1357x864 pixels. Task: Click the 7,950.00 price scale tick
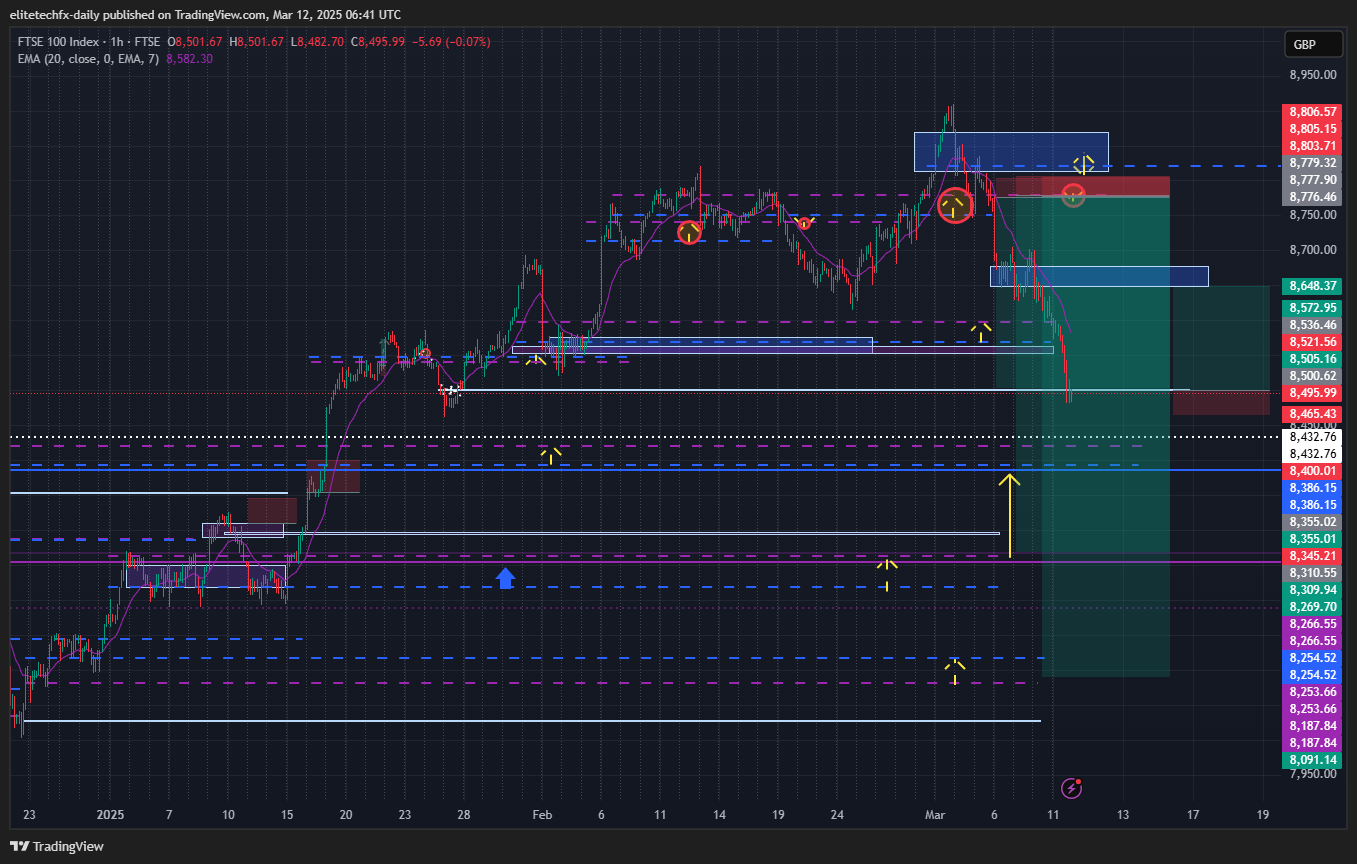point(1312,774)
